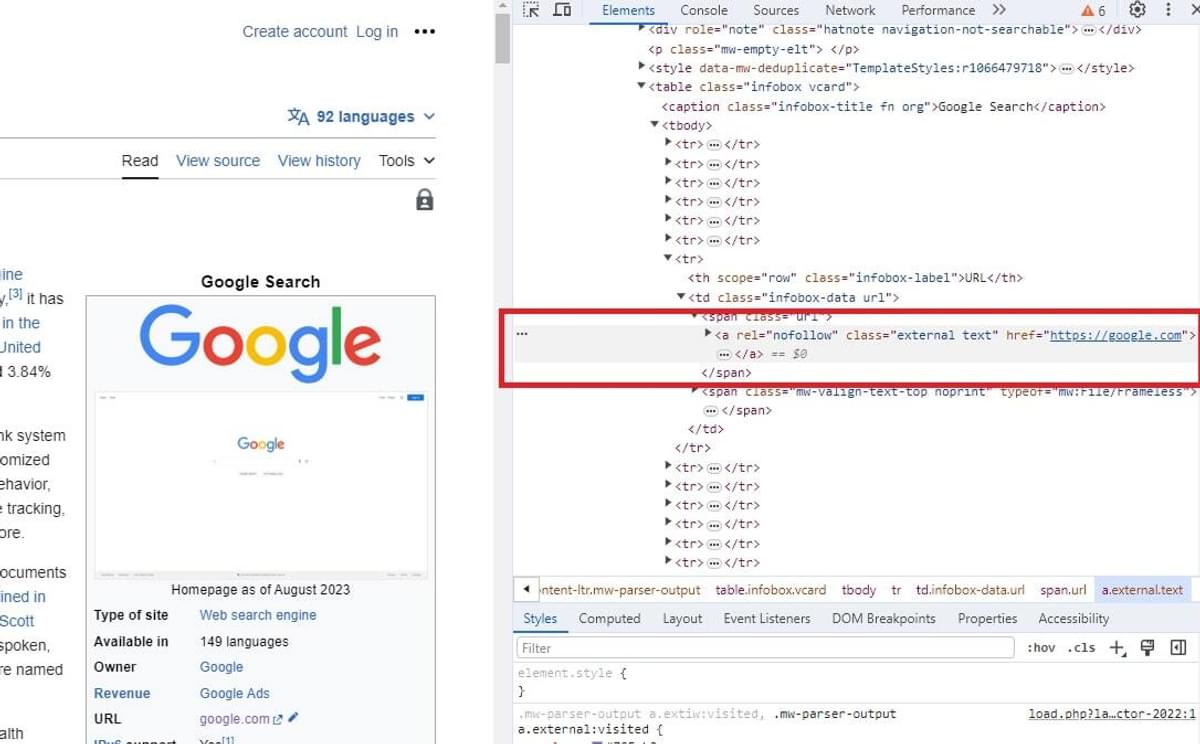Follow the google.com URL link in infobox
The height and width of the screenshot is (744, 1200).
pos(235,719)
